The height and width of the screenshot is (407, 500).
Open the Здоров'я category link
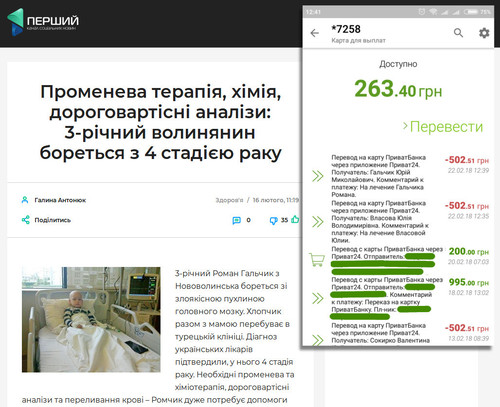pyautogui.click(x=229, y=200)
